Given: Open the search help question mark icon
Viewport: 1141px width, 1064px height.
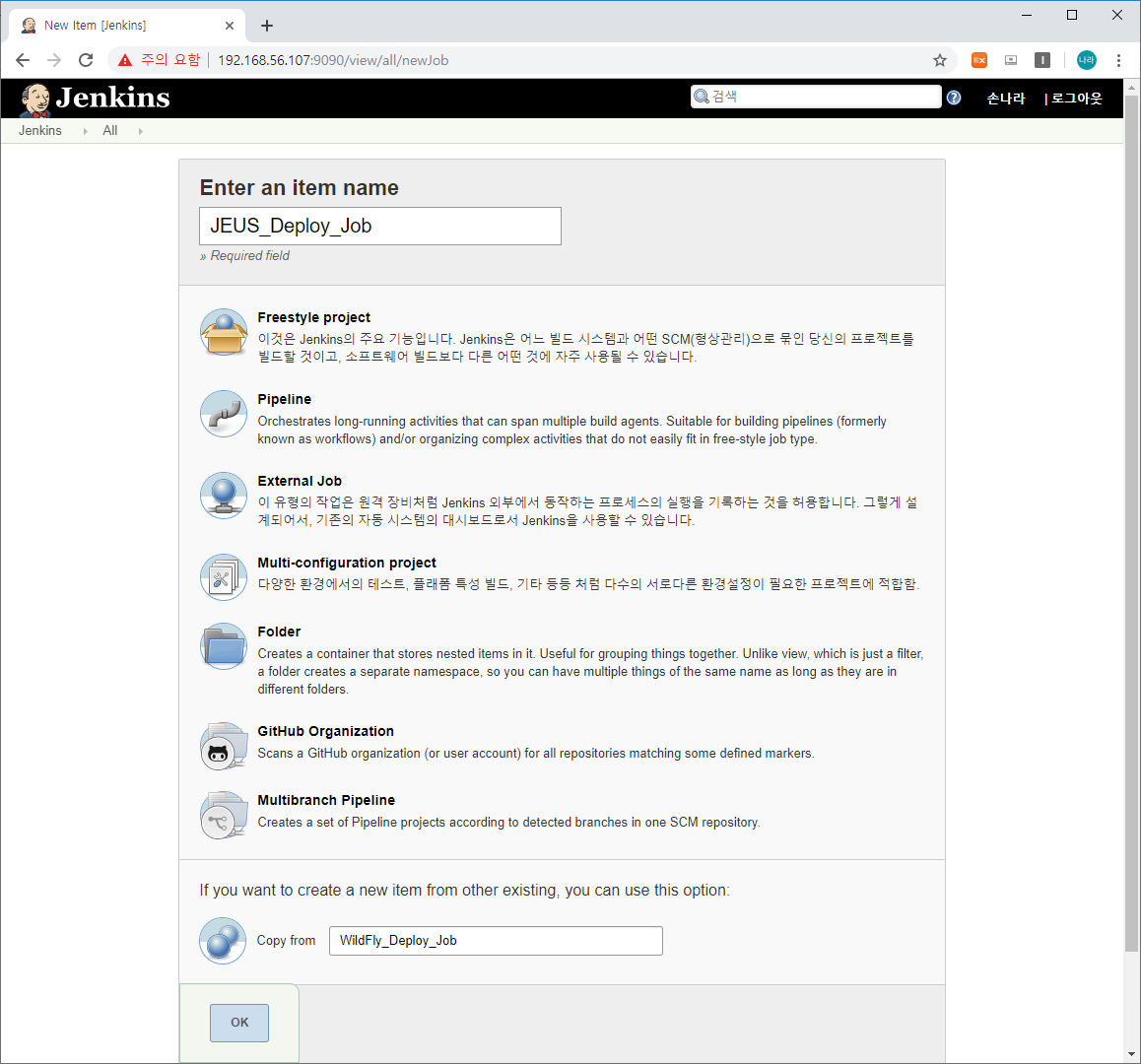Looking at the screenshot, I should coord(953,98).
